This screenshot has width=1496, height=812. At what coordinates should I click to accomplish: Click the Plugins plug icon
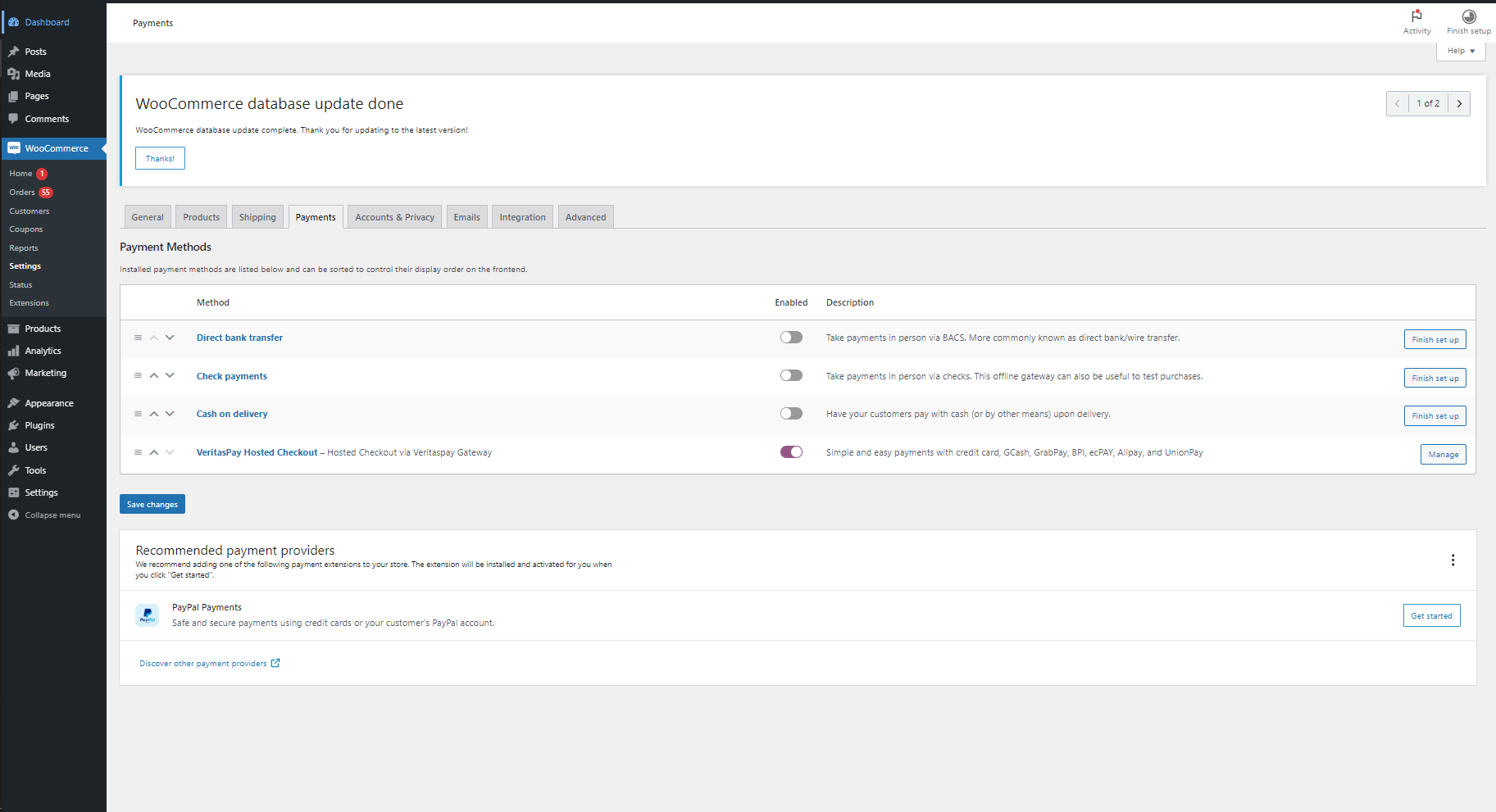click(13, 425)
